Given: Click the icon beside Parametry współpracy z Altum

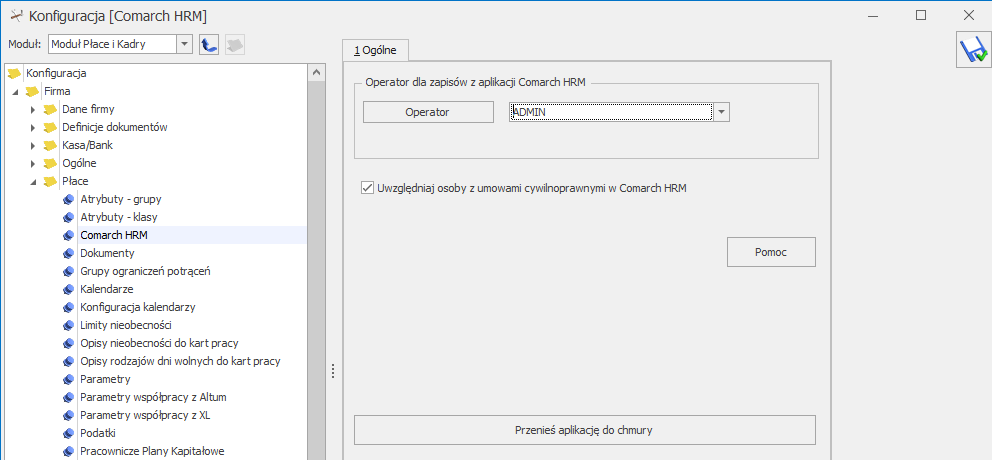Looking at the screenshot, I should click(x=68, y=397).
